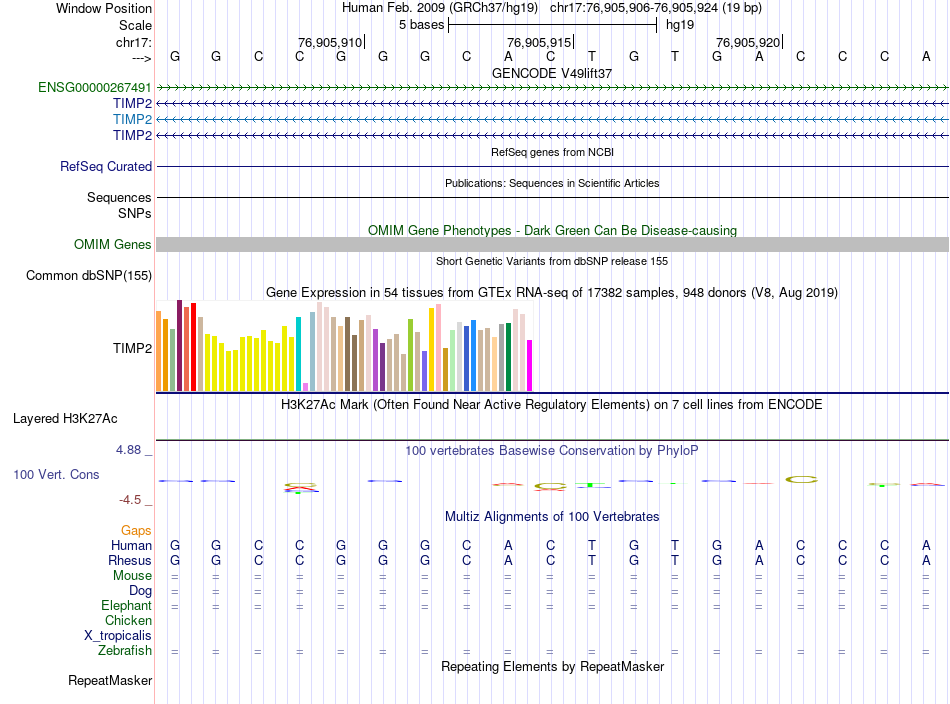The width and height of the screenshot is (950, 704).
Task: Click the SNPs label under Sequences
Action: (x=135, y=213)
